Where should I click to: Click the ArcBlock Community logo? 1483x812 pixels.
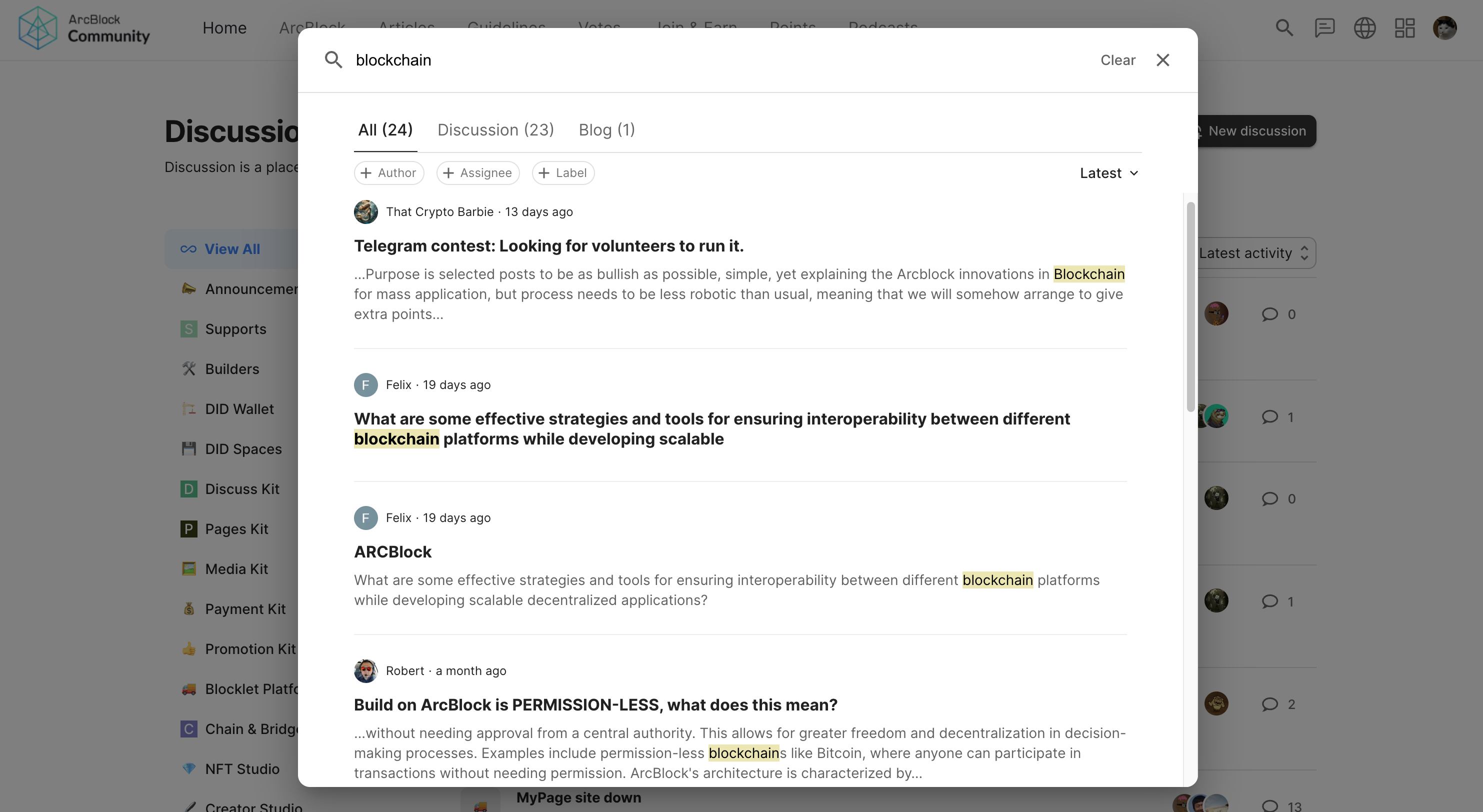[x=84, y=27]
